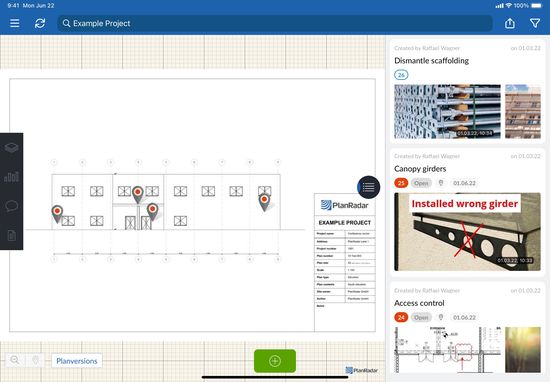Select pin on the rightmost upper window
This screenshot has width=550, height=382.
tap(264, 202)
